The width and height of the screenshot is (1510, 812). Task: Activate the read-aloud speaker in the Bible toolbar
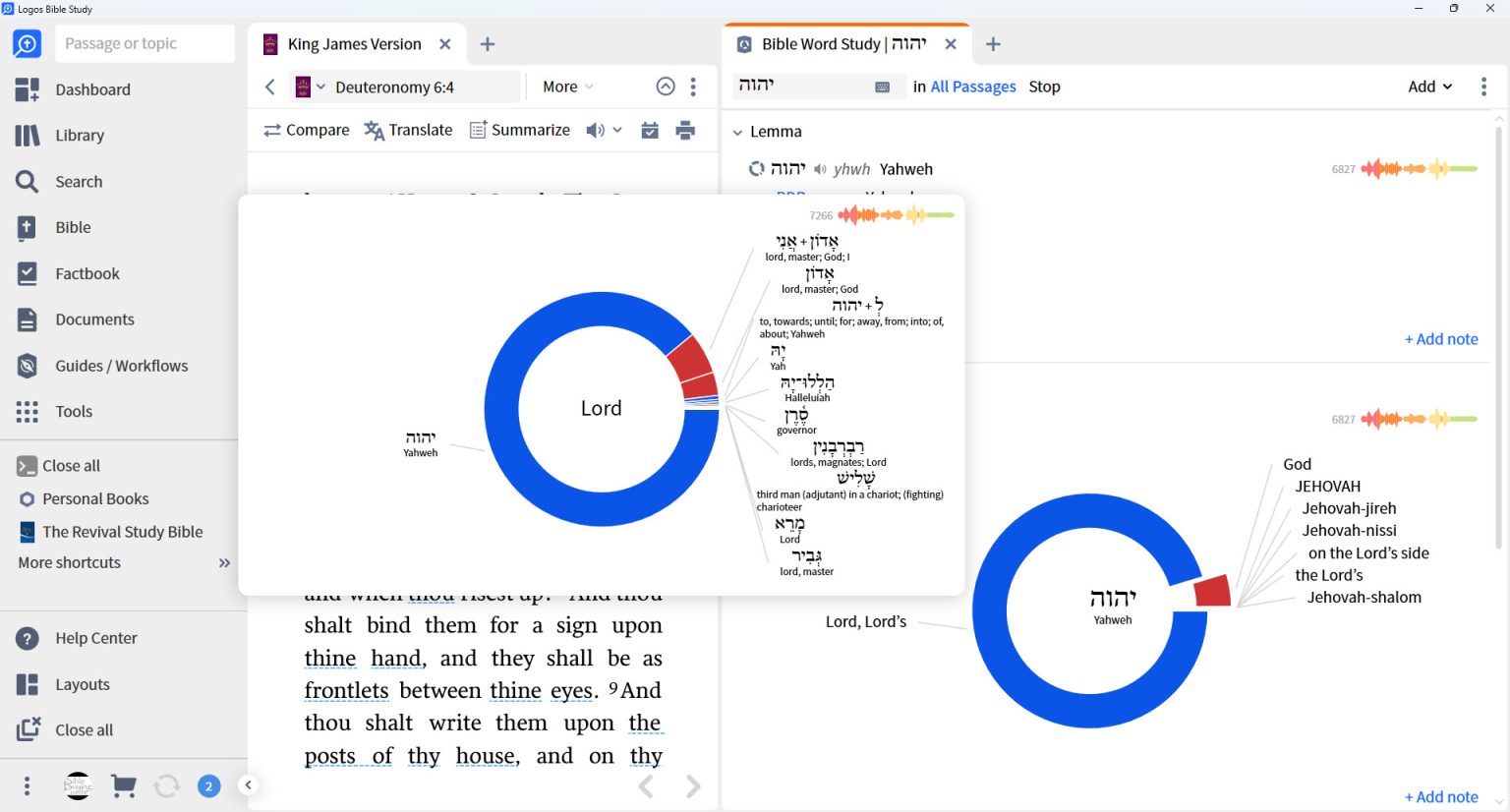(x=594, y=129)
